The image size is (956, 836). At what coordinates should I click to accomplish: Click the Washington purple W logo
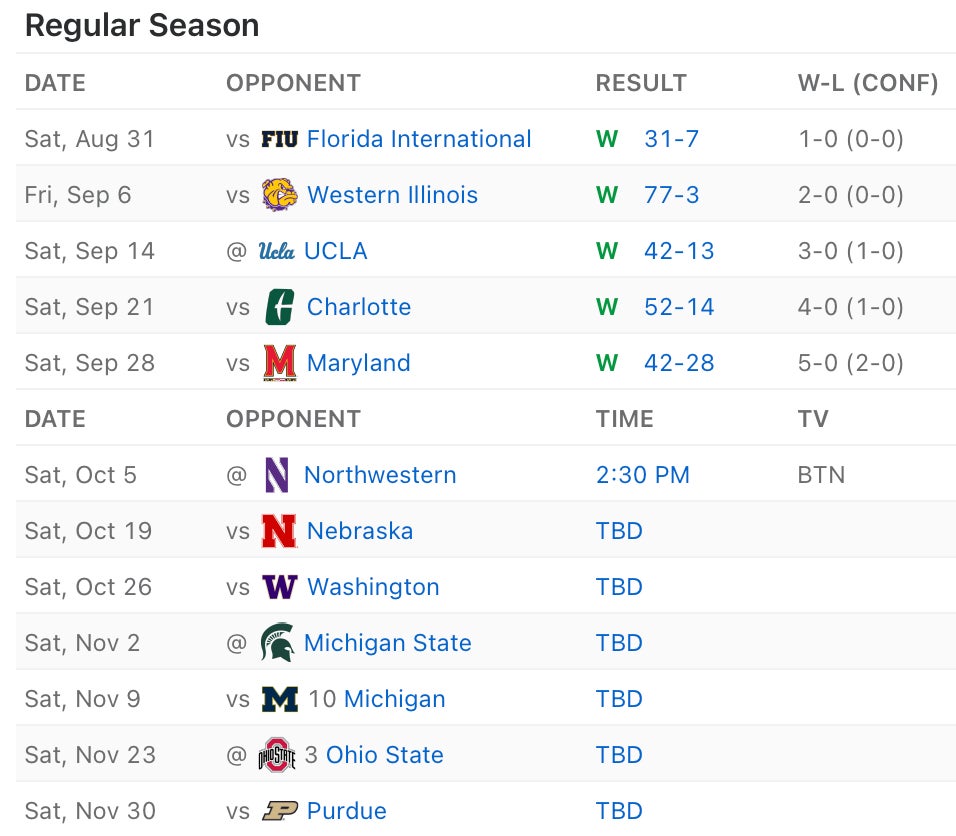tap(280, 587)
